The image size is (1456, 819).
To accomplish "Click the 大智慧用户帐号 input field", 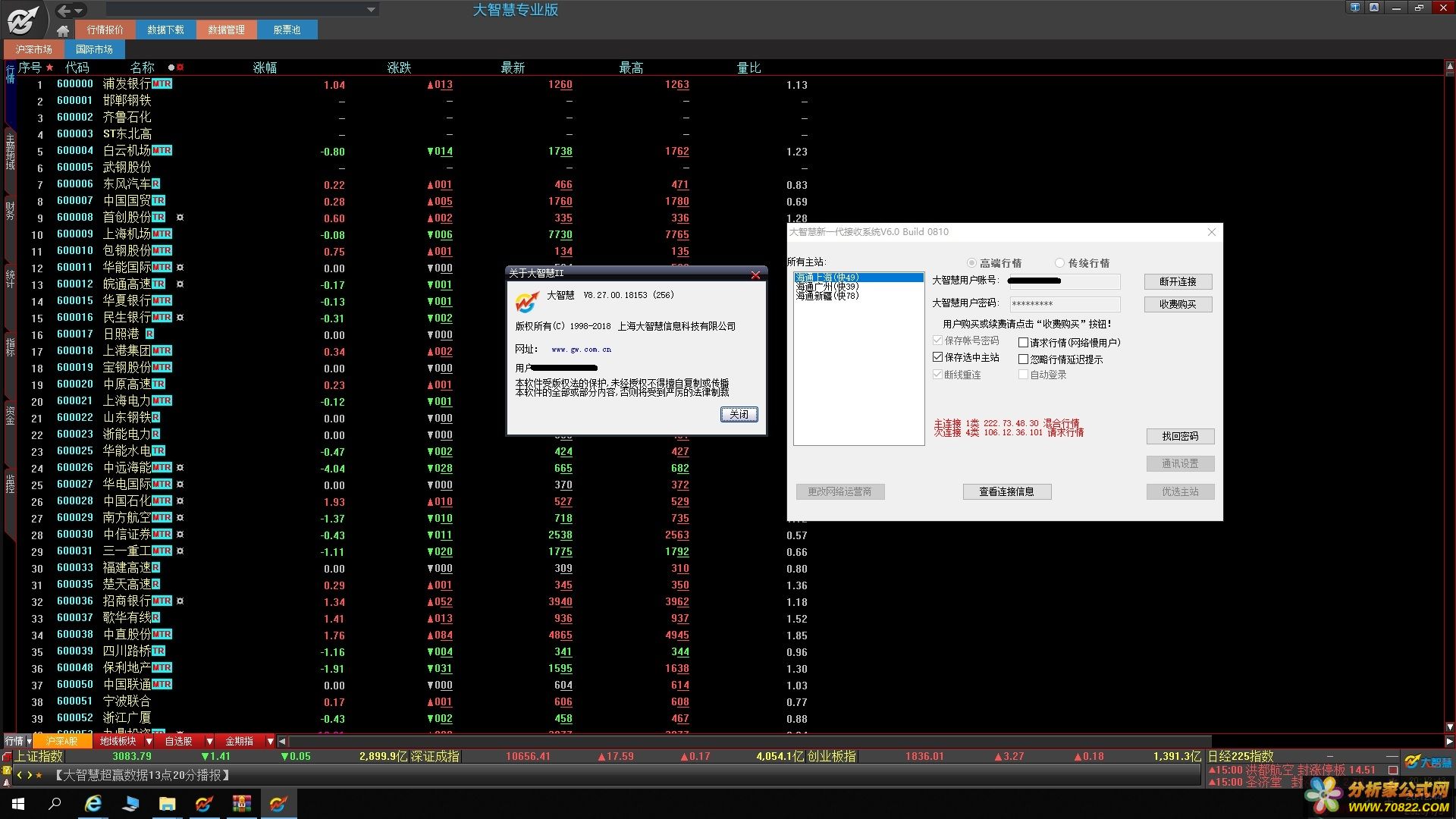I will 1065,281.
